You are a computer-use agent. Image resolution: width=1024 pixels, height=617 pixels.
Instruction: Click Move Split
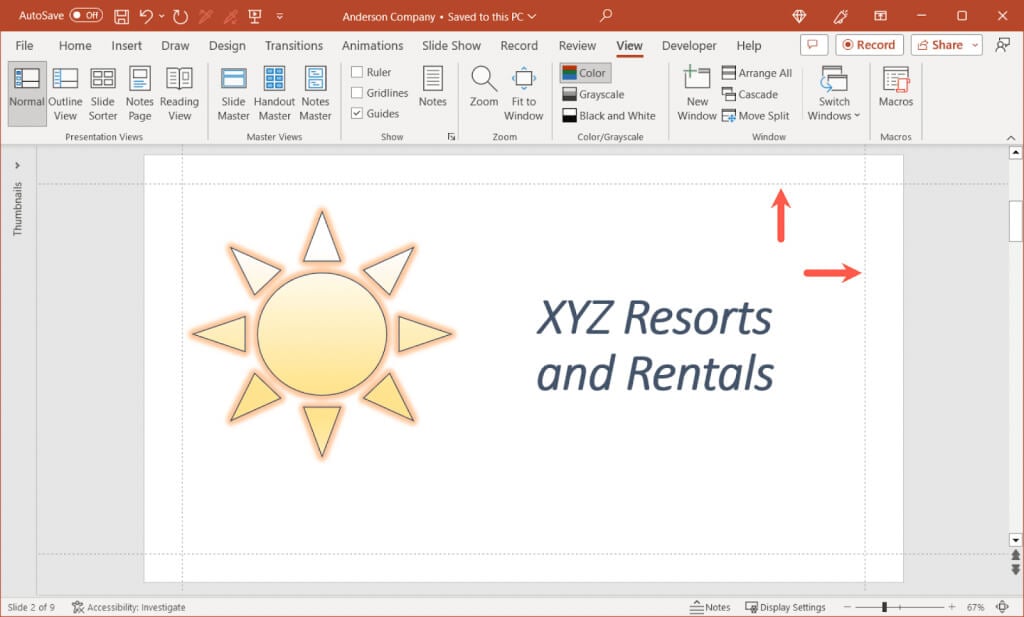756,116
